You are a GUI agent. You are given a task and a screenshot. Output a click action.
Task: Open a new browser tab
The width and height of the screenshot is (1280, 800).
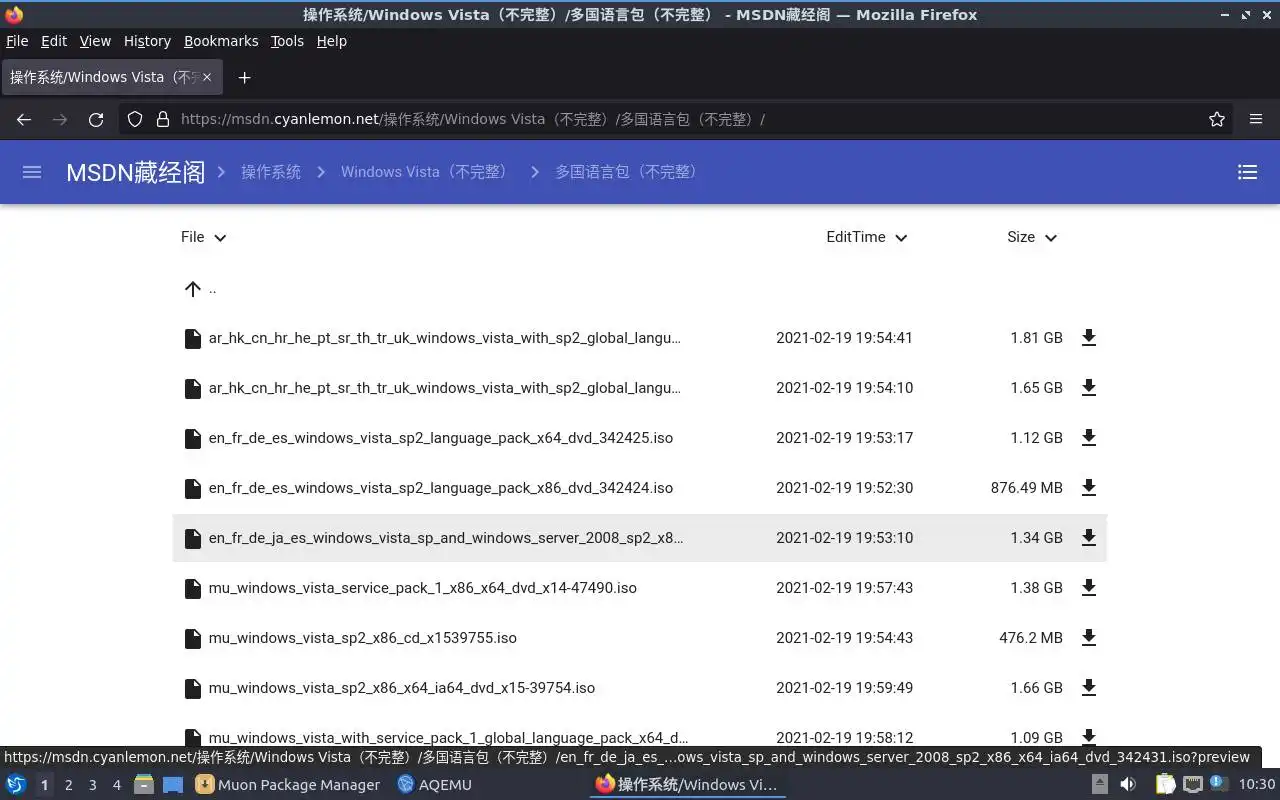[x=244, y=77]
